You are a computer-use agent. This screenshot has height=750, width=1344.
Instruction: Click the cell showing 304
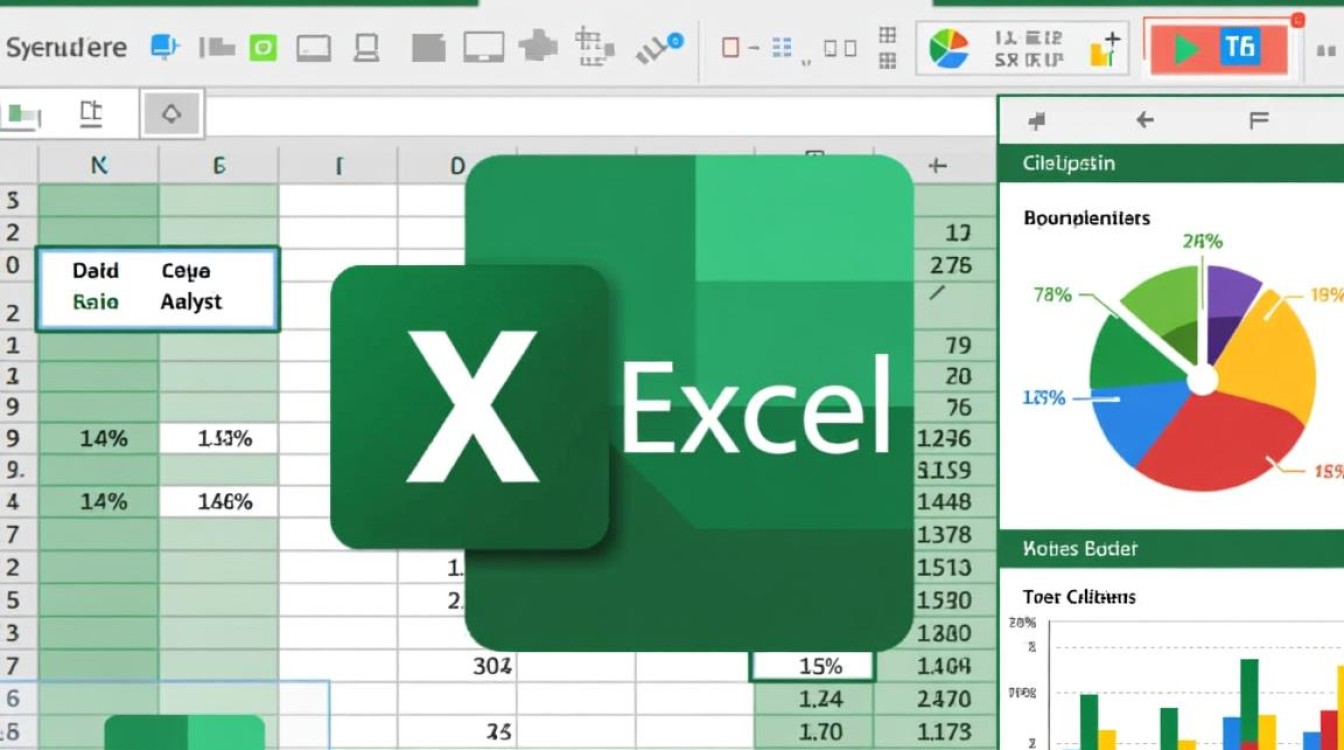[458, 666]
